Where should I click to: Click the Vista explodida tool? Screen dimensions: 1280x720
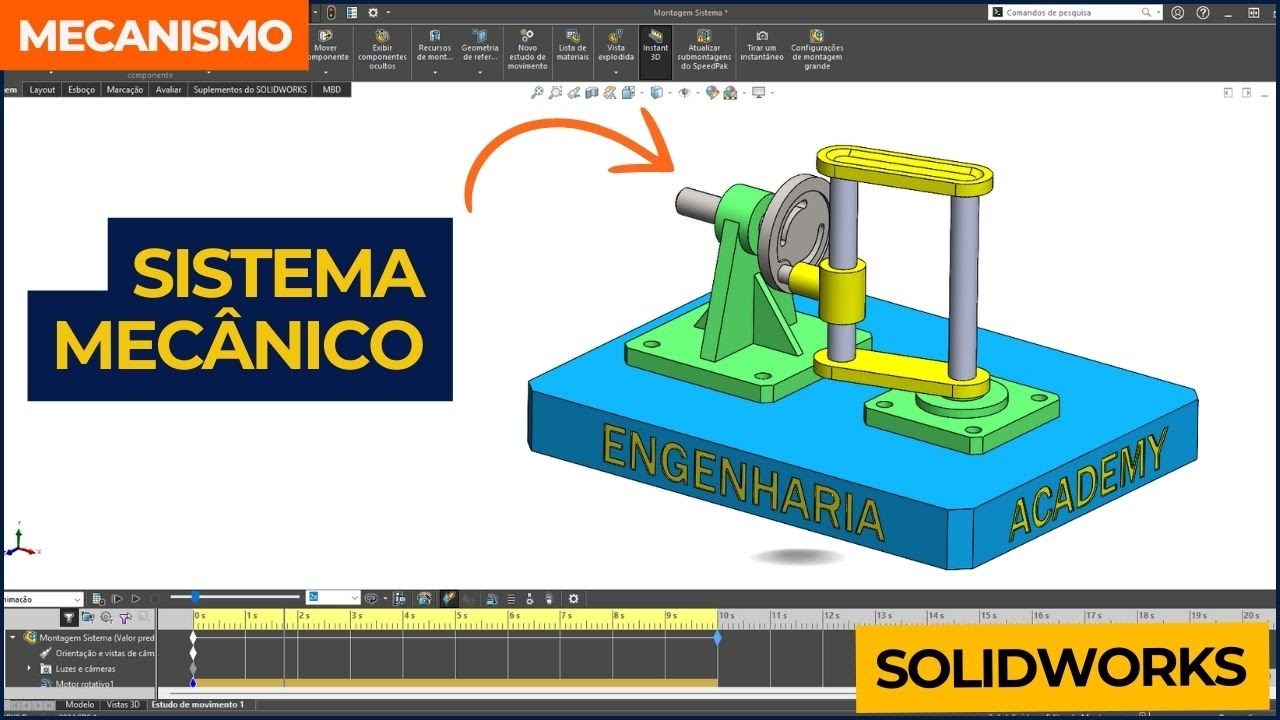pyautogui.click(x=616, y=46)
